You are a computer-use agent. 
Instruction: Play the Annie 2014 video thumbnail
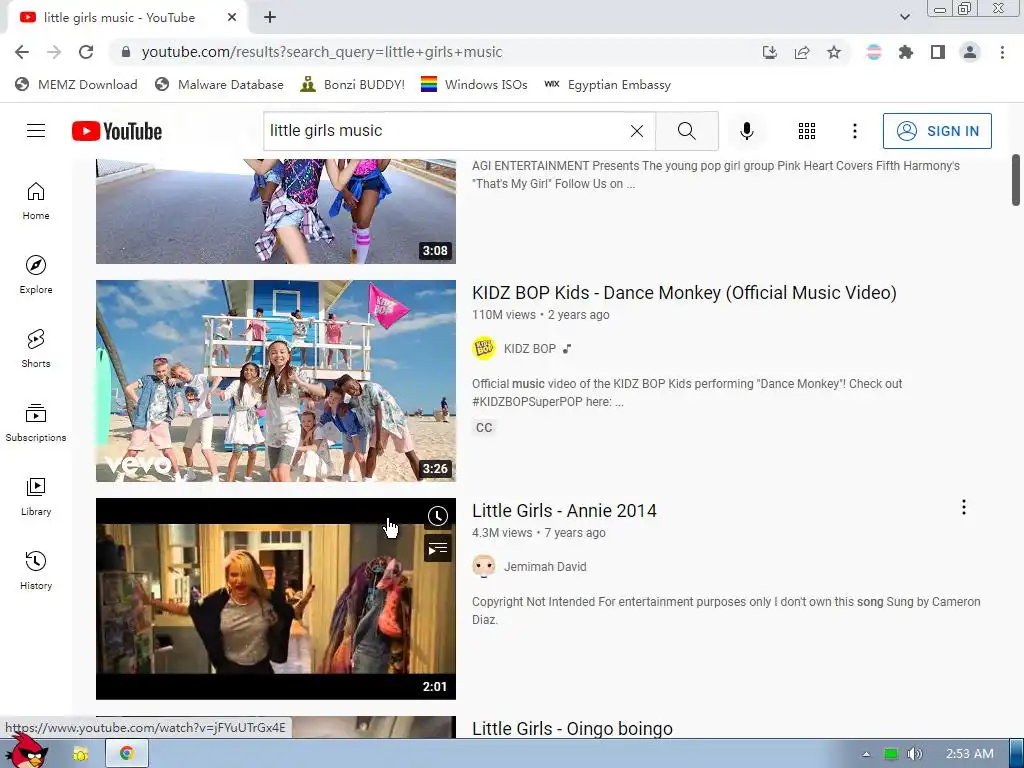(x=276, y=599)
